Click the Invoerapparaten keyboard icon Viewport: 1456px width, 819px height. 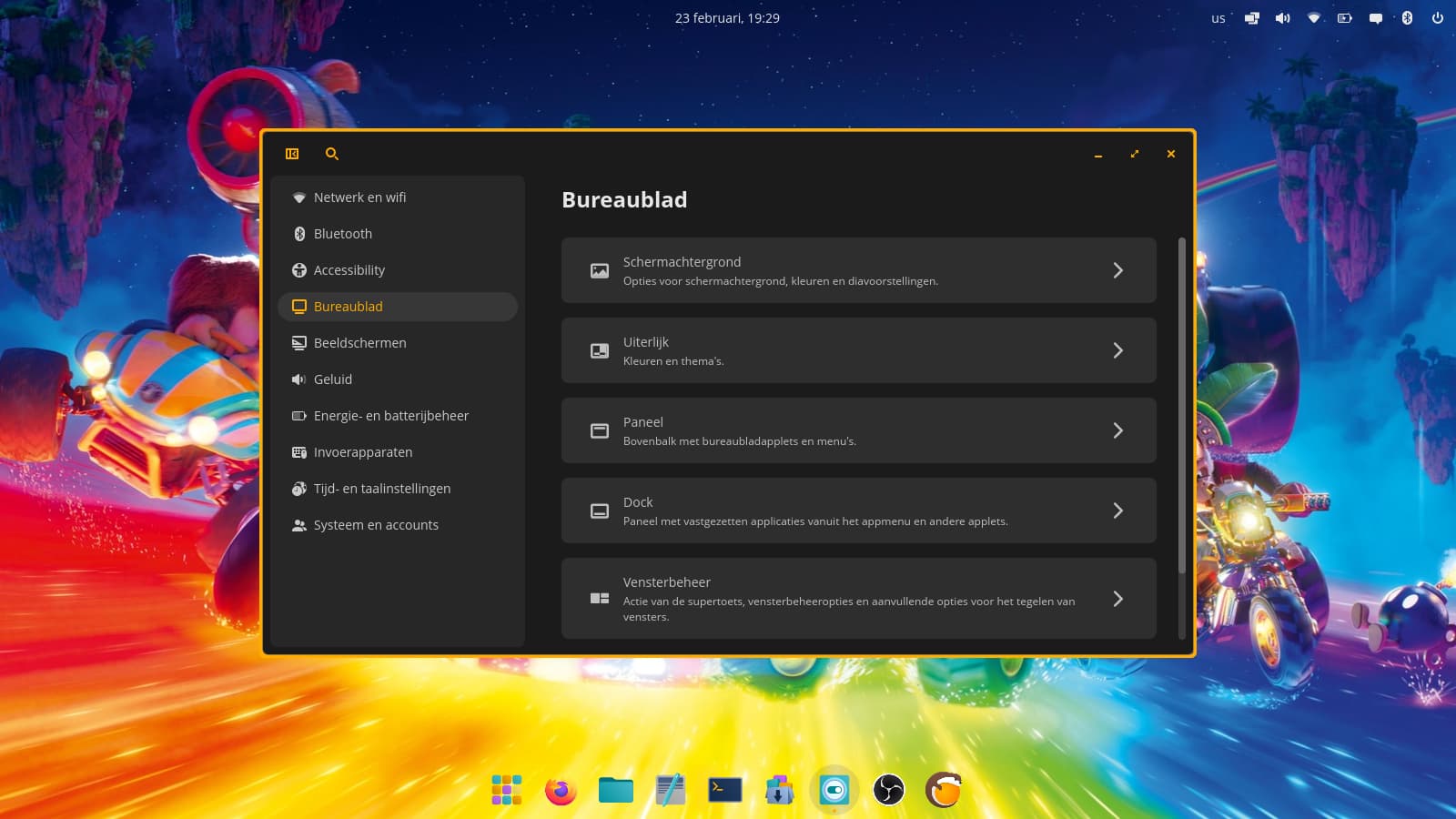(x=299, y=452)
